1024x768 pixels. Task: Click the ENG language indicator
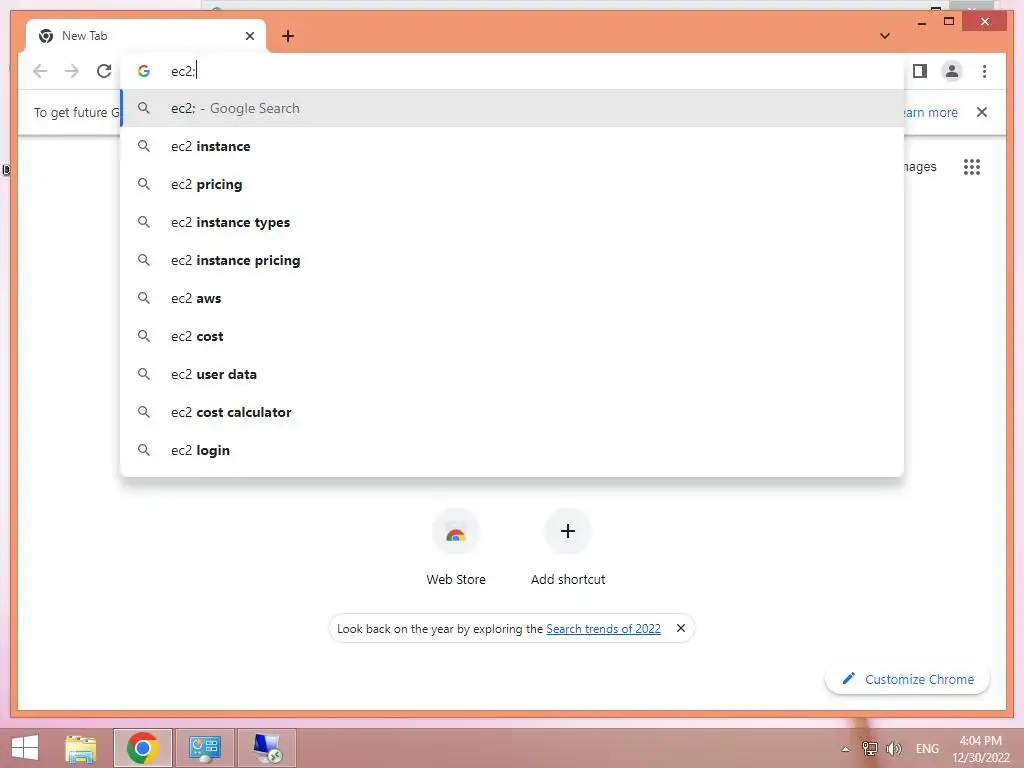927,749
